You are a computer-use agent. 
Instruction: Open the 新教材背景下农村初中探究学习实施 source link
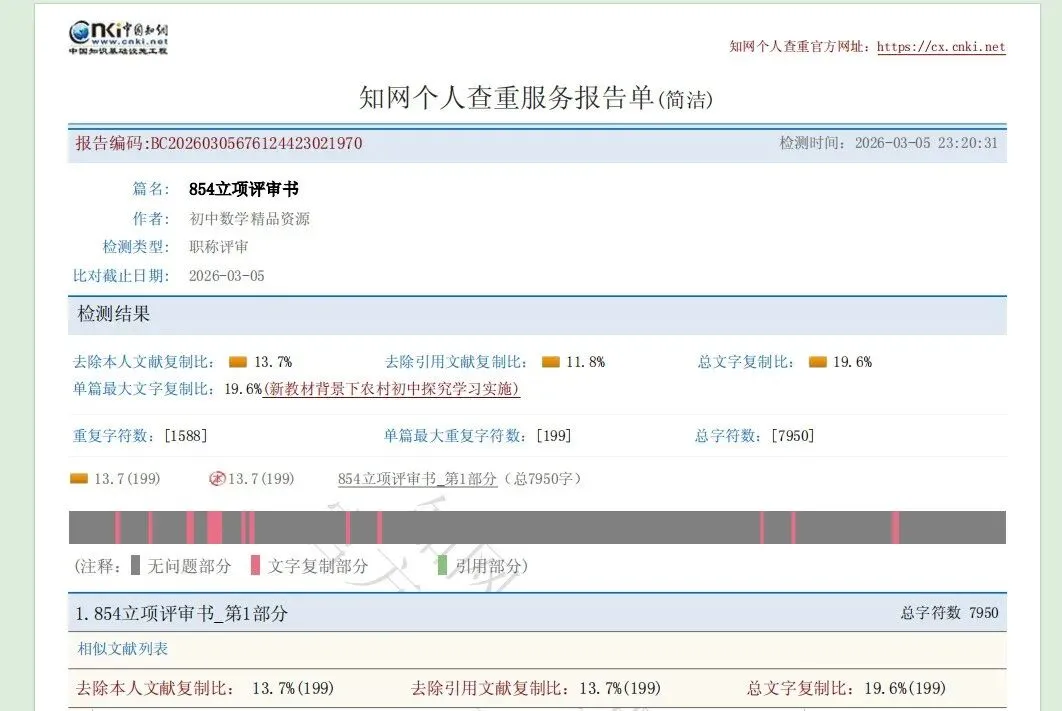click(391, 389)
